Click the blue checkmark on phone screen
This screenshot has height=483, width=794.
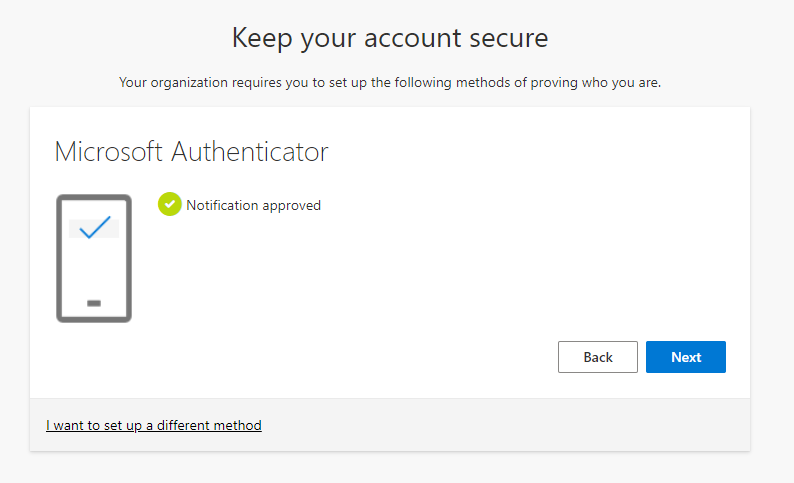tap(94, 229)
